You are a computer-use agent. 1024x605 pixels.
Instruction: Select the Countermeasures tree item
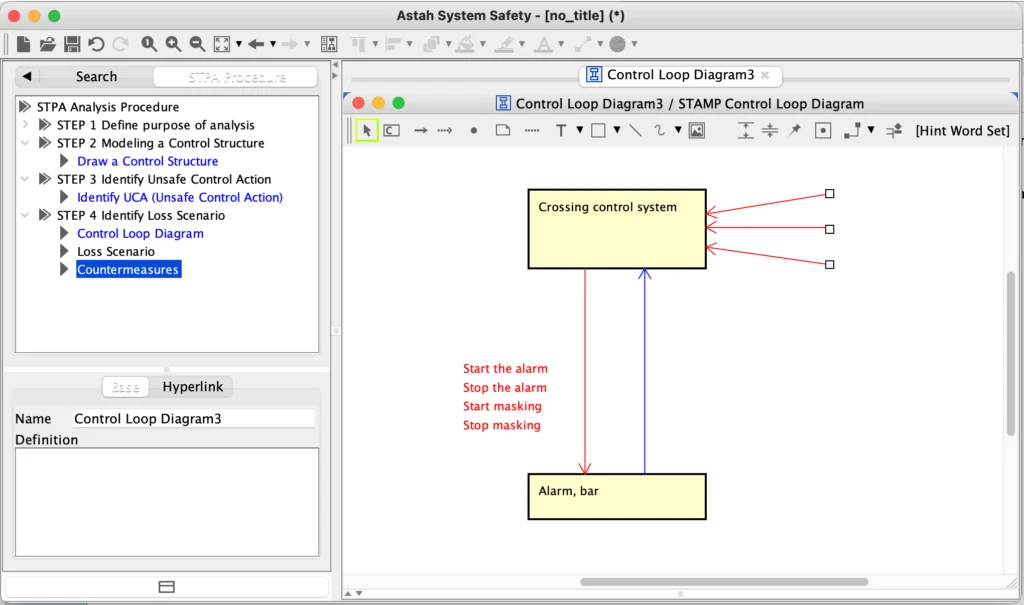point(128,269)
